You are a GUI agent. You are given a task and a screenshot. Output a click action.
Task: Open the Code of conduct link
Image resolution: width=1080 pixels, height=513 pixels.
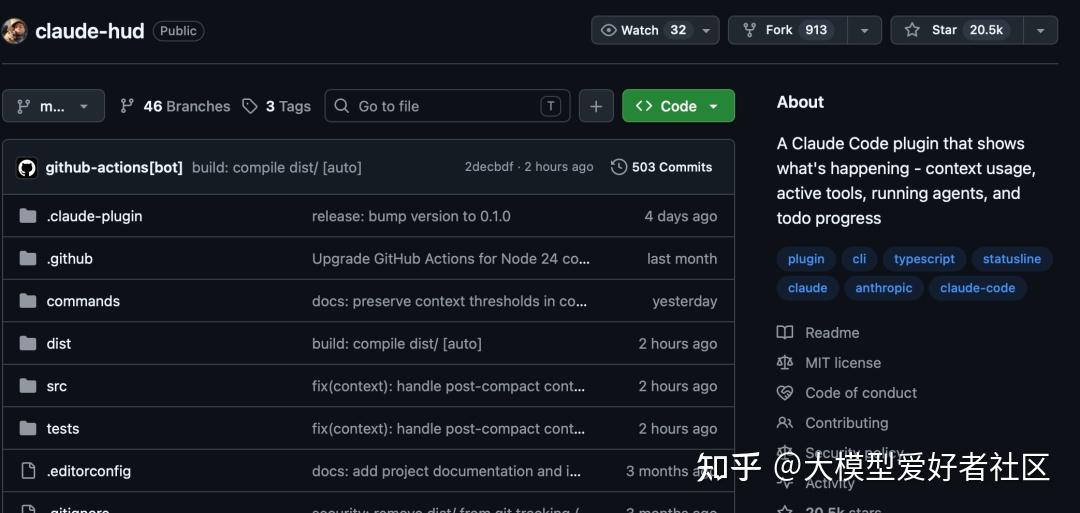pos(861,393)
